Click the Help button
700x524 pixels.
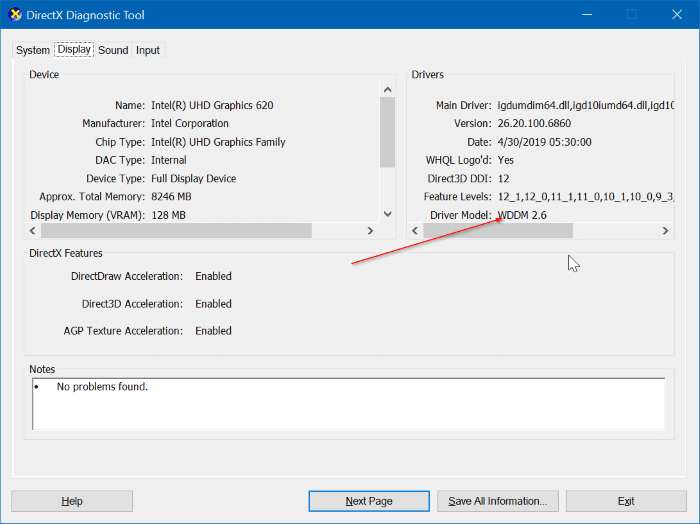[x=72, y=501]
